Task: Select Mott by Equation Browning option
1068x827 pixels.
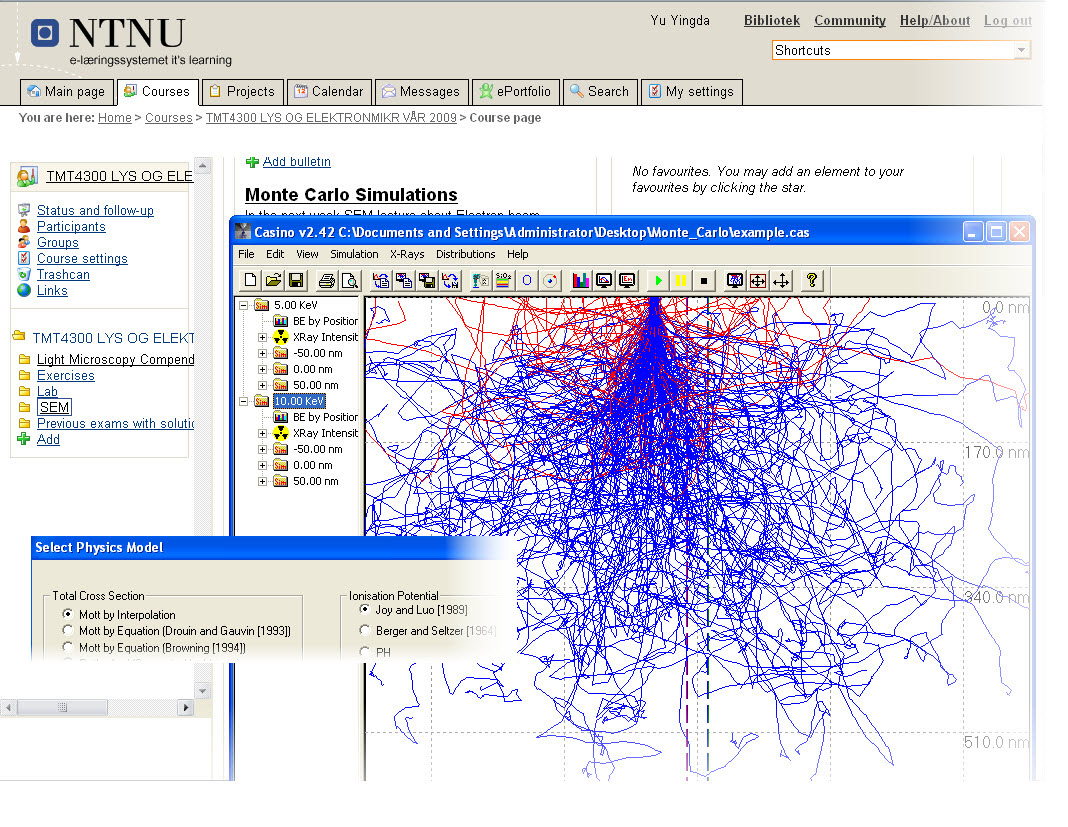Action: coord(67,646)
